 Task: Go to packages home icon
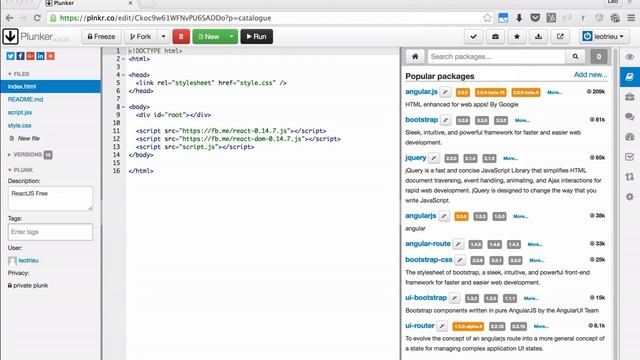415,56
